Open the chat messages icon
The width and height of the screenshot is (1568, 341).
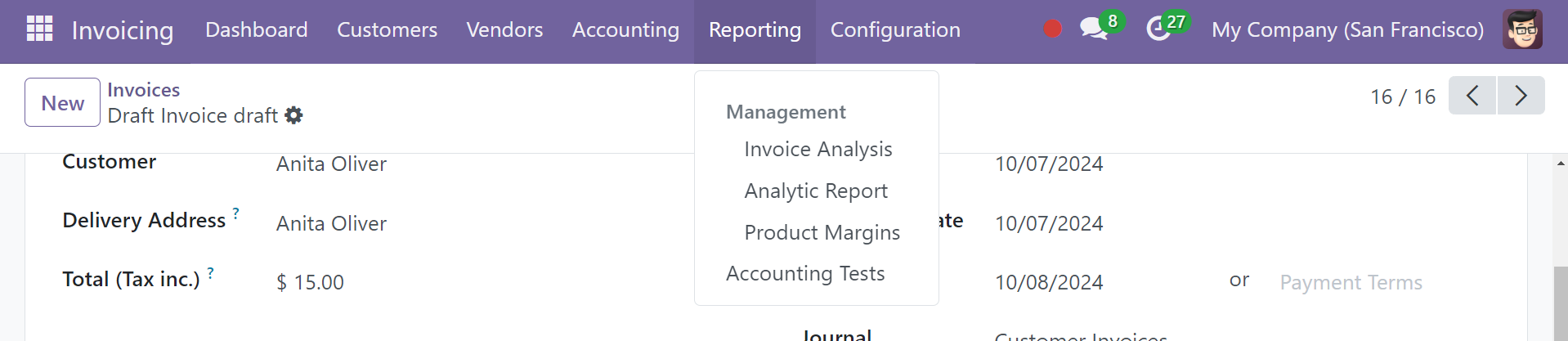pos(1093,29)
